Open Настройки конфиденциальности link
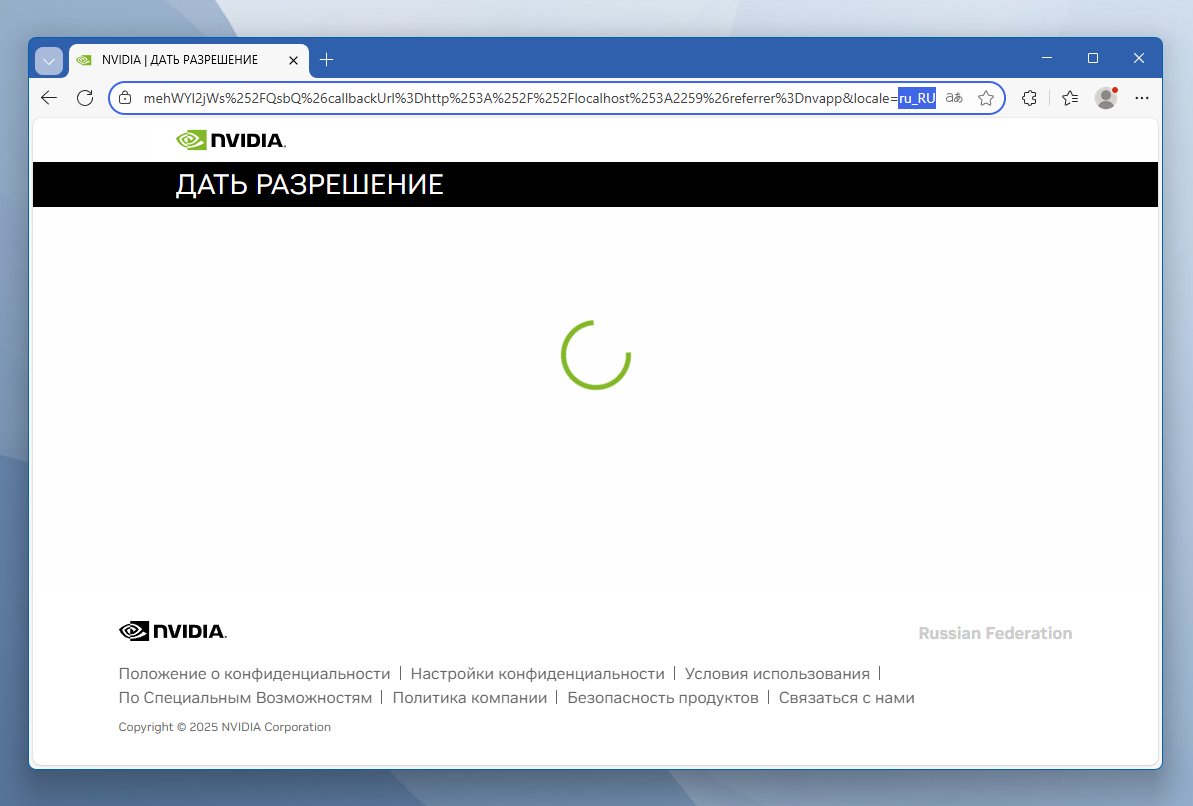This screenshot has height=806, width=1193. (537, 674)
